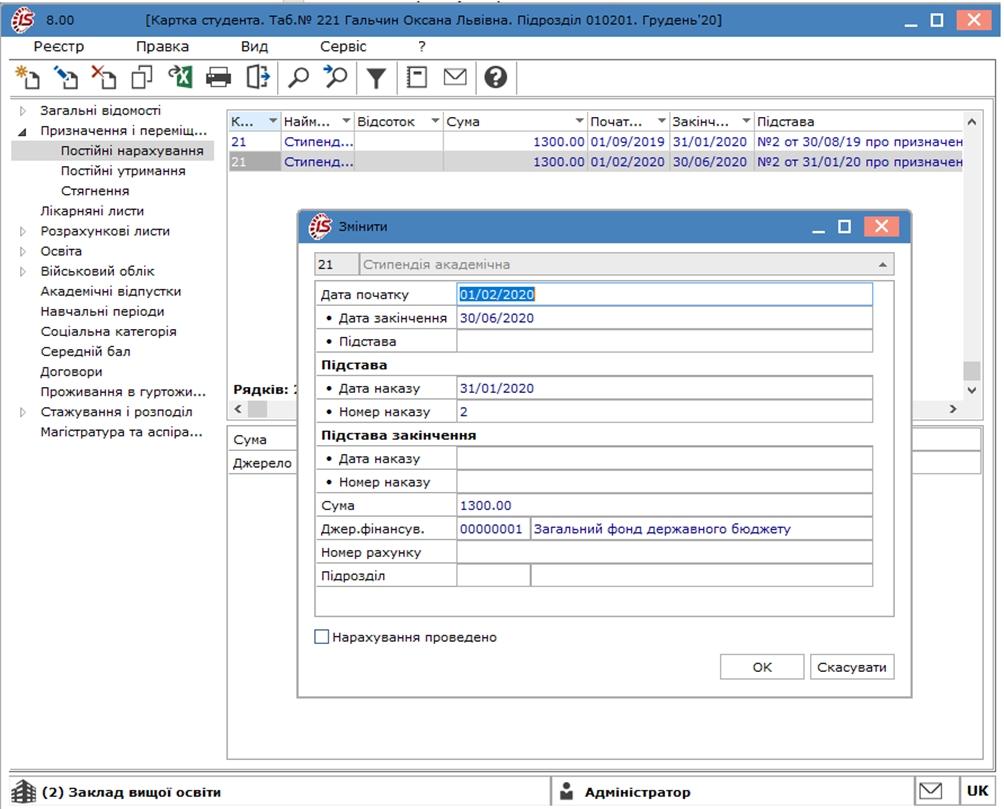The width and height of the screenshot is (1004, 809).
Task: Click the empty Номер рахунку field
Action: point(665,552)
